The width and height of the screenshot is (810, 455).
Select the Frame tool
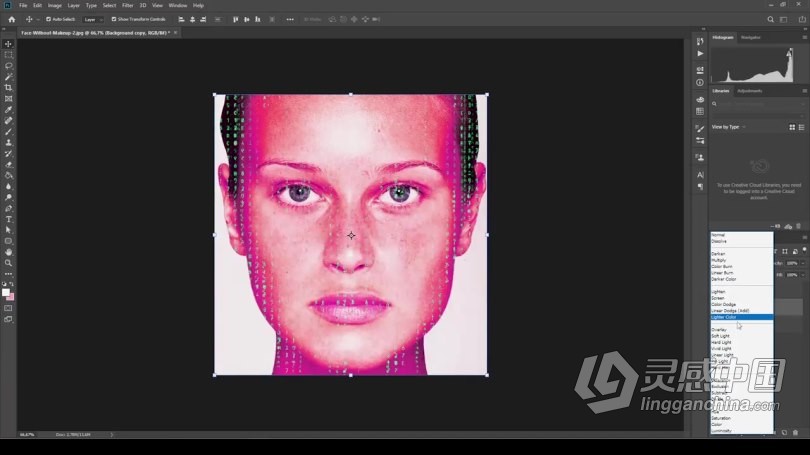coord(8,99)
